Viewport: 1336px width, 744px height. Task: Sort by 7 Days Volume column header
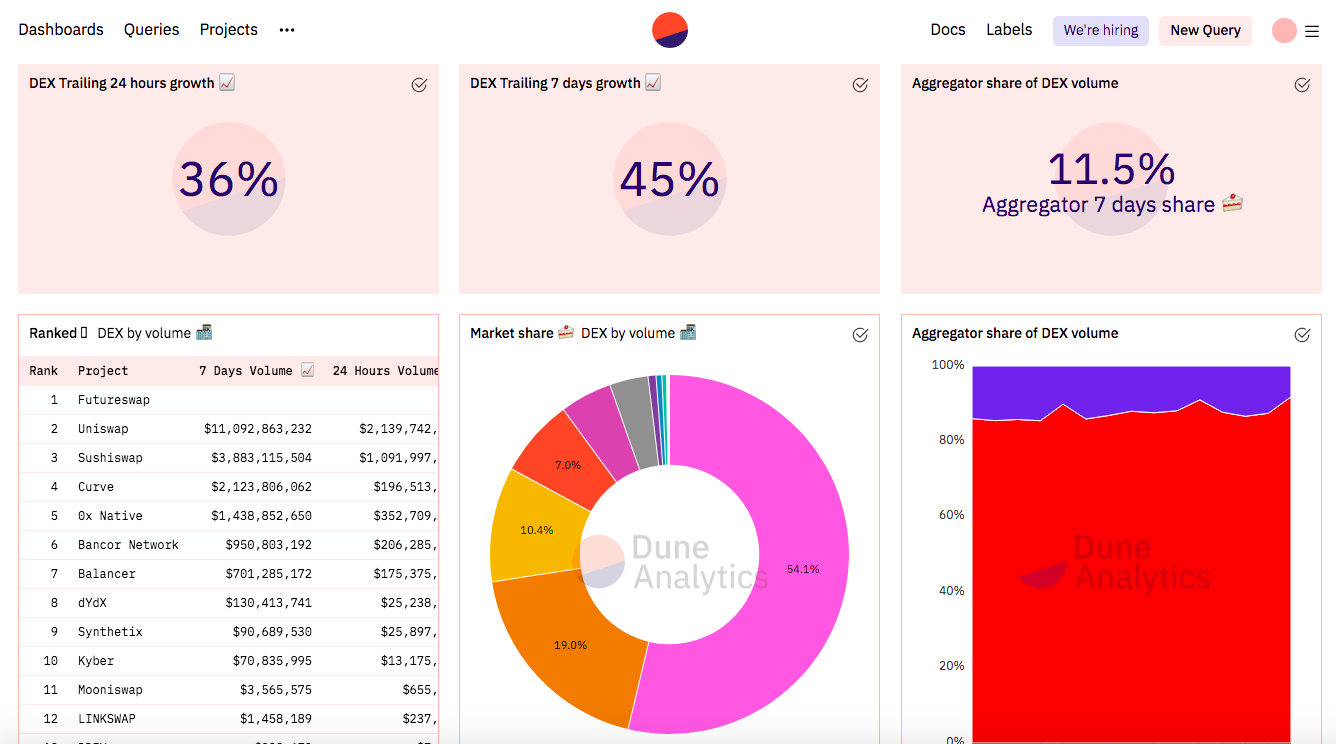[x=257, y=371]
